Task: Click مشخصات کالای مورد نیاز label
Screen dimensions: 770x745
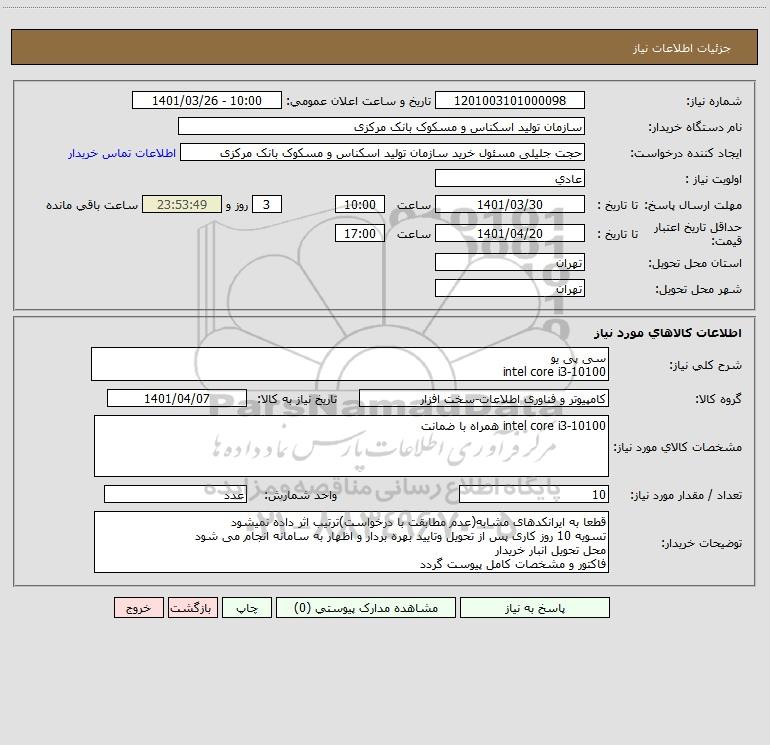Action: point(678,447)
